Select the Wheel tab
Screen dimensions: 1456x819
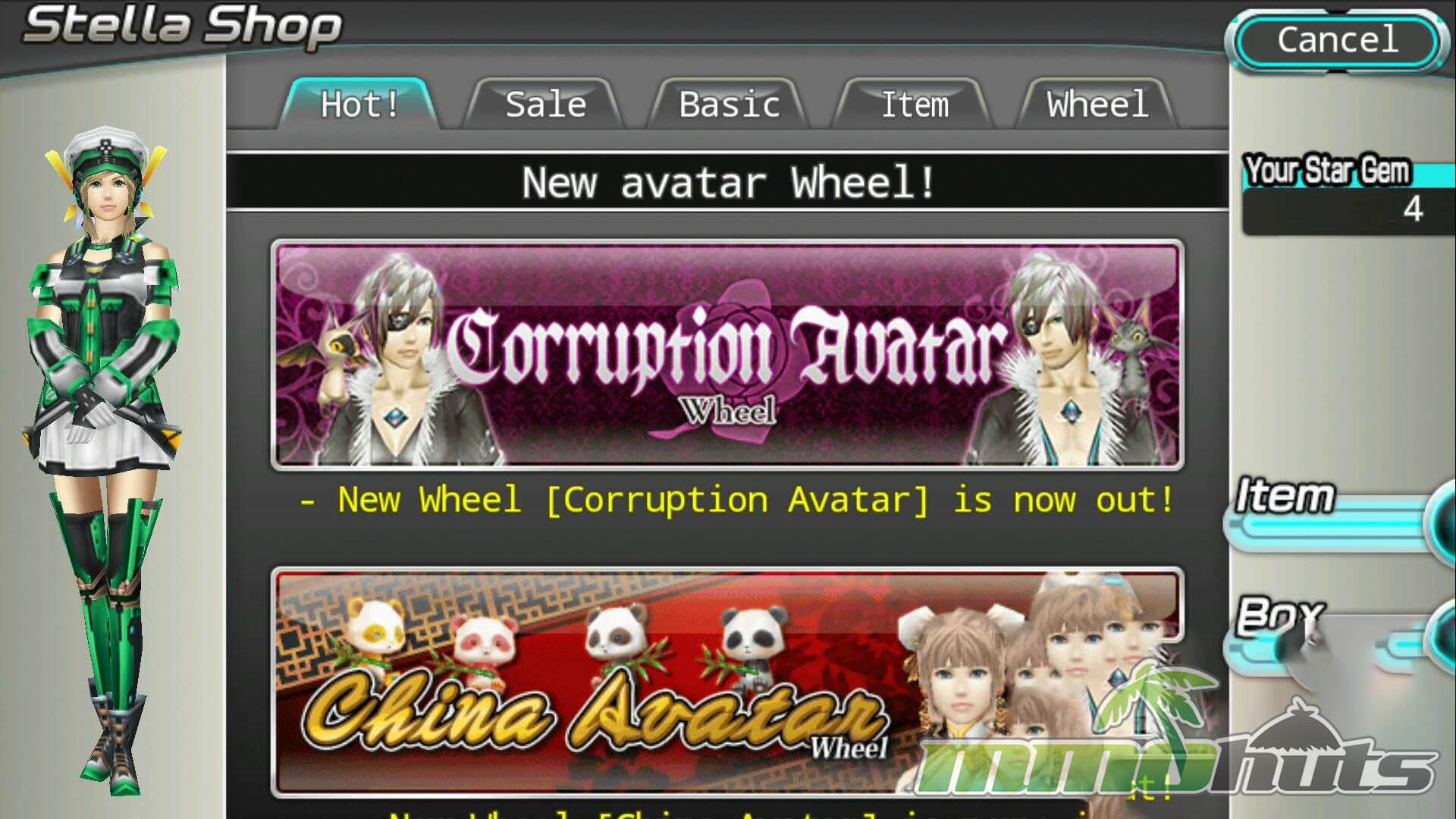[1097, 104]
